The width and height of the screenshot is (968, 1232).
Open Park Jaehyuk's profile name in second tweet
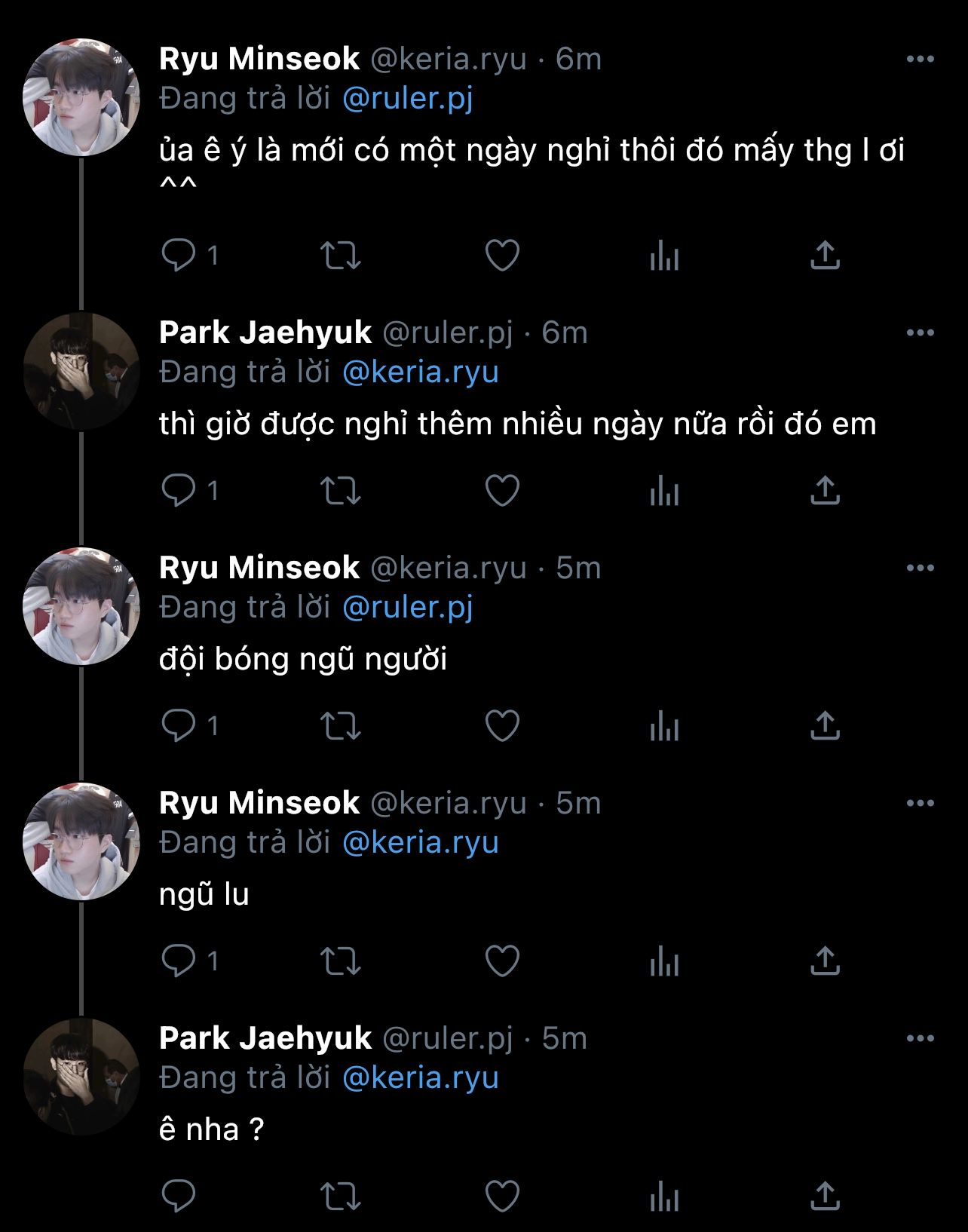pos(265,333)
